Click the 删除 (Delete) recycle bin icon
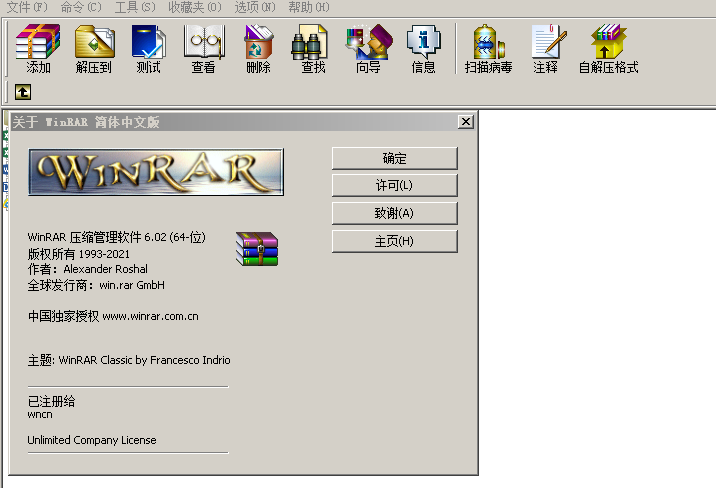The height and width of the screenshot is (488, 716). [x=258, y=48]
